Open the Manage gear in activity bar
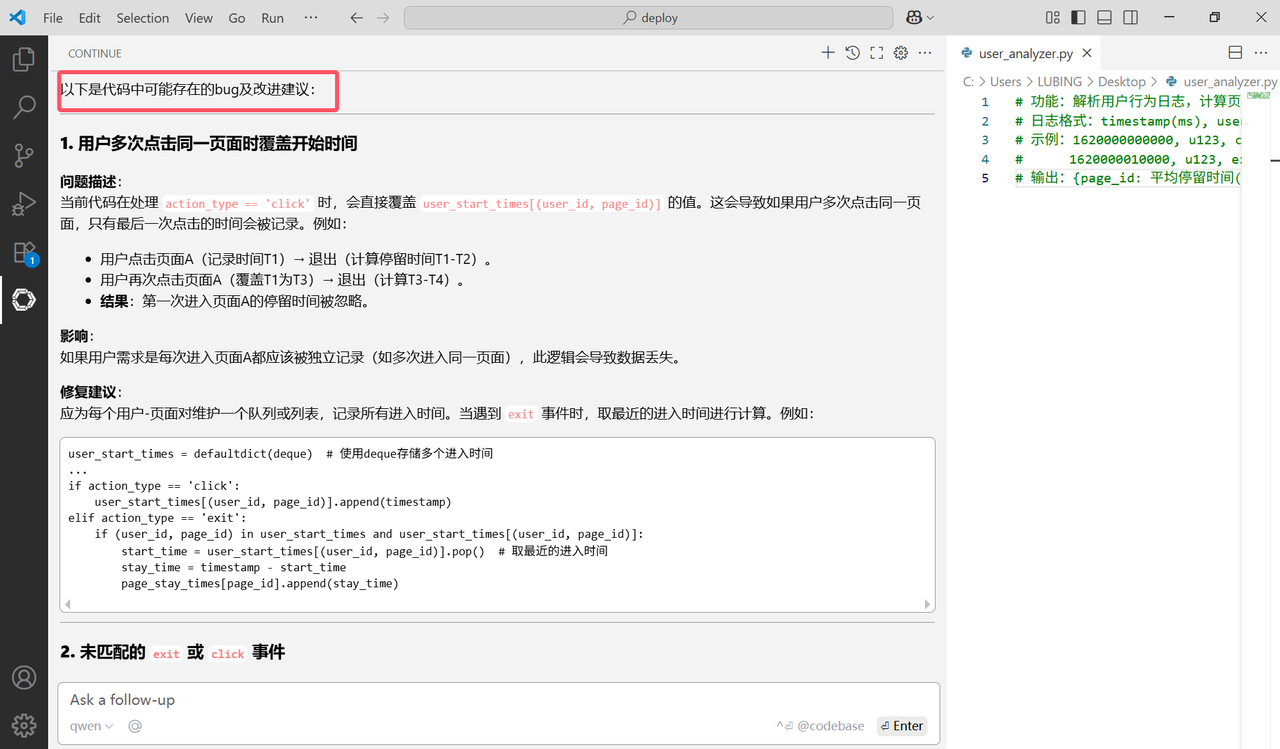Screen dimensions: 1280x749 tap(24, 725)
